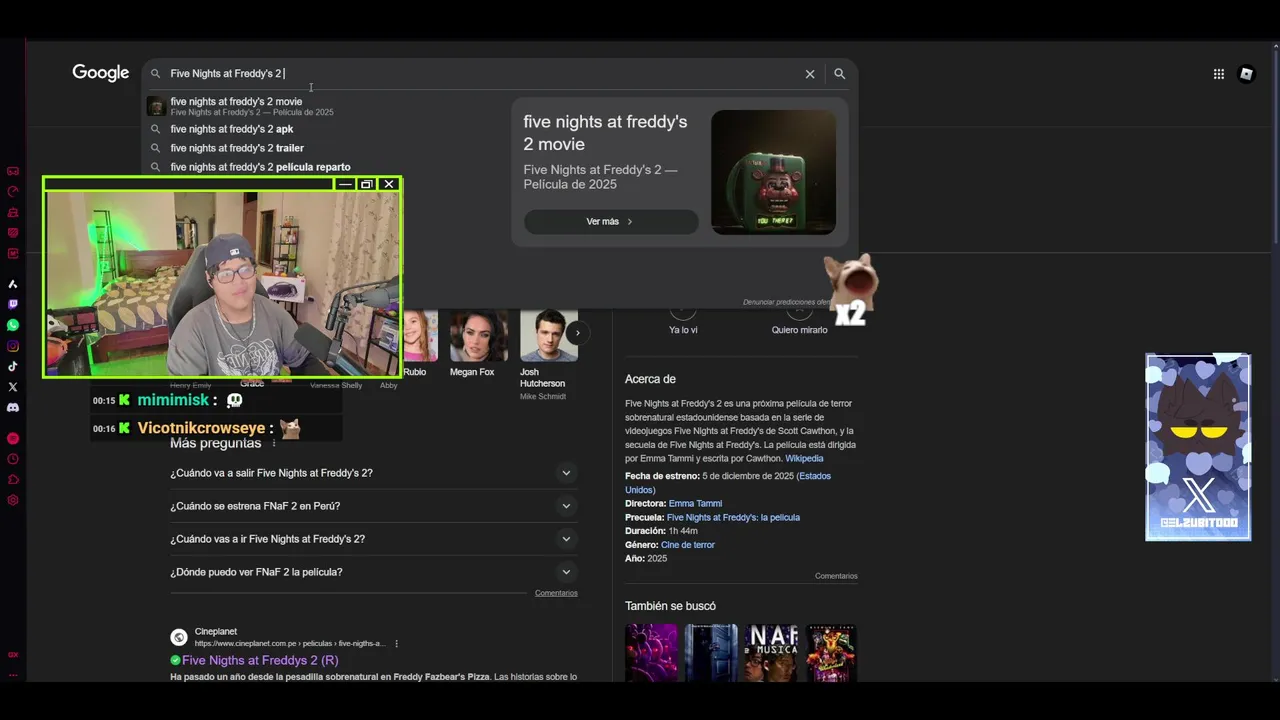1280x720 pixels.
Task: Click 'Denunciar predicciones' link
Action: coord(786,302)
